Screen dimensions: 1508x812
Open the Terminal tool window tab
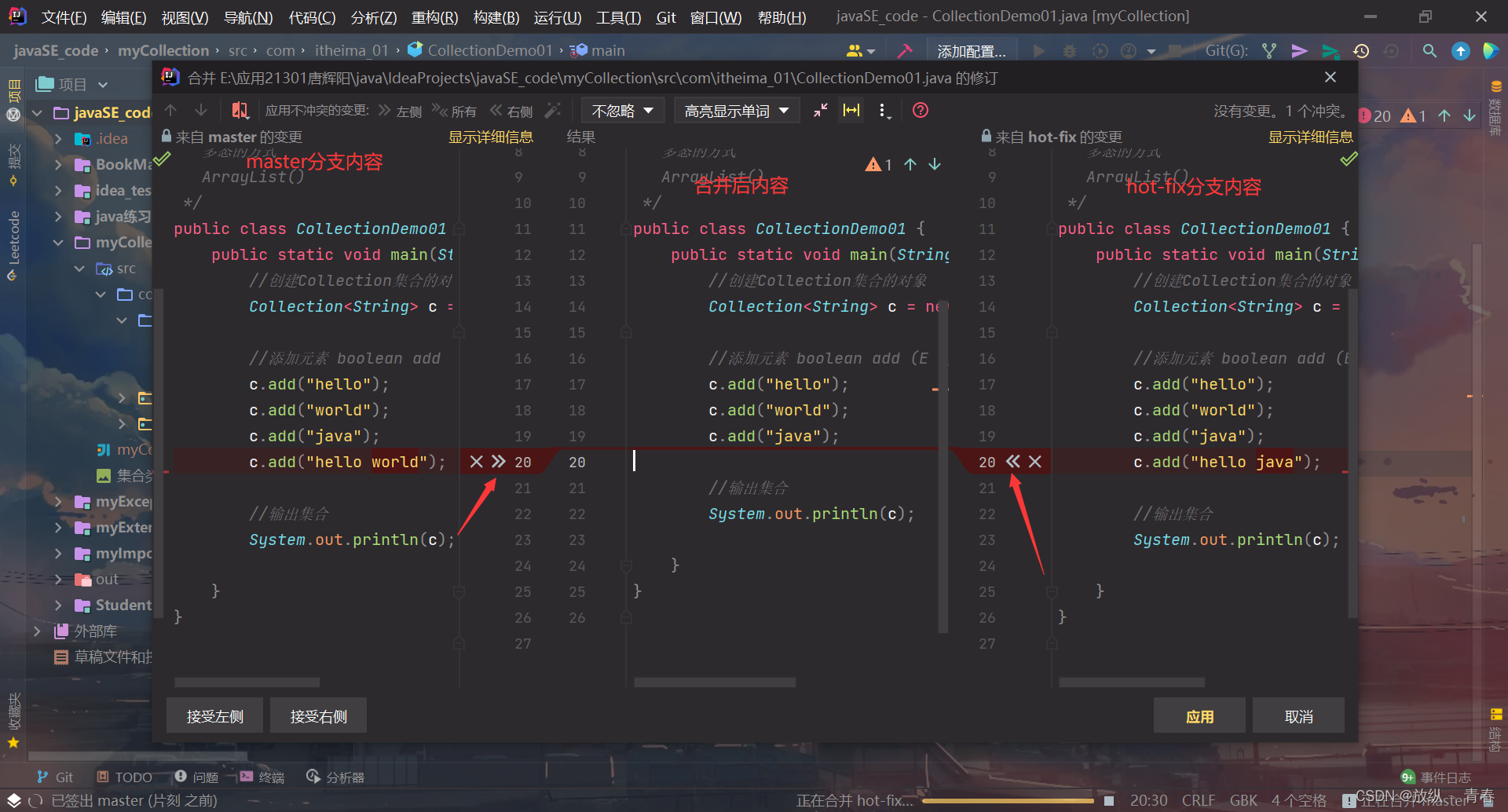click(262, 777)
